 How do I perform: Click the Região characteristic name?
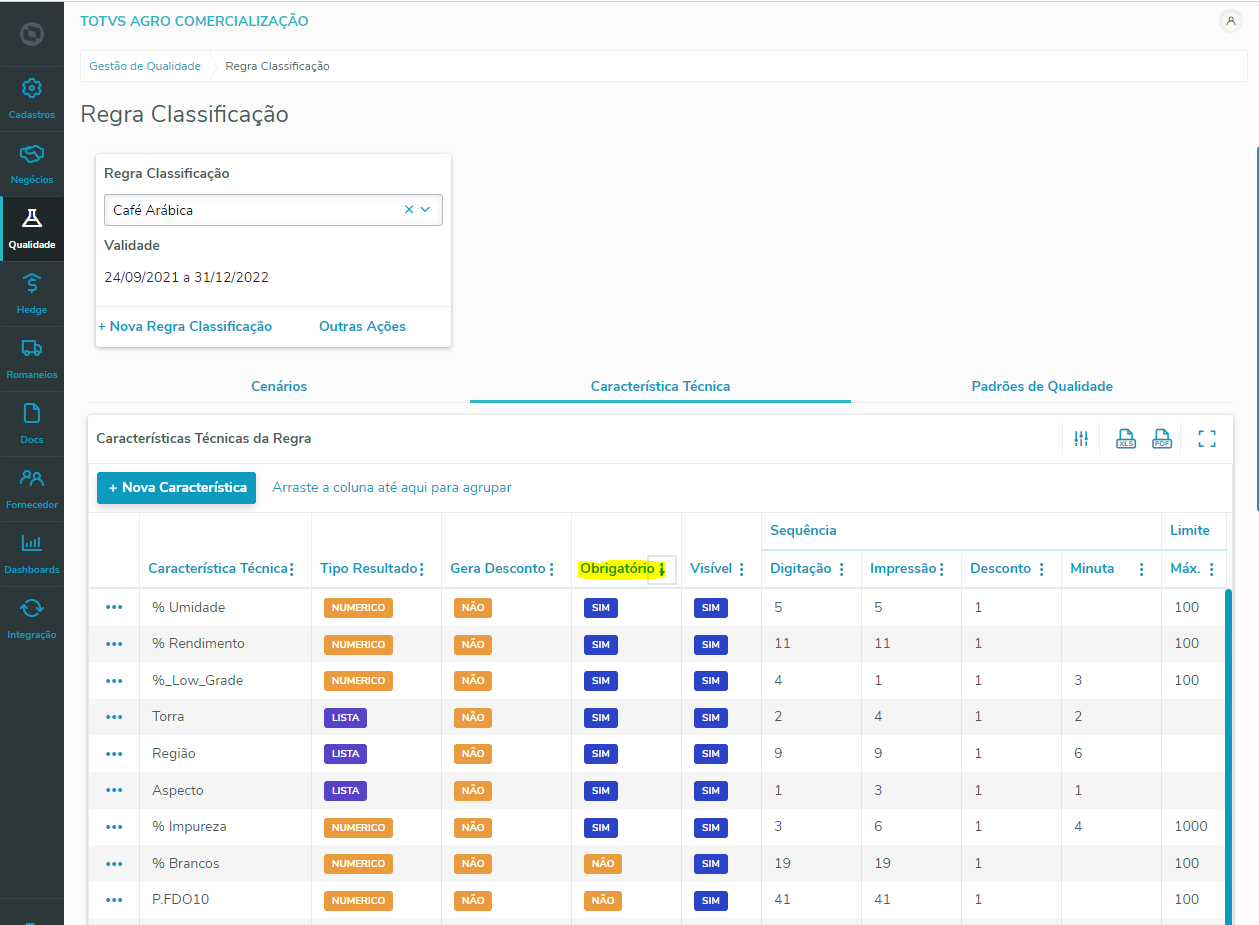tap(174, 753)
